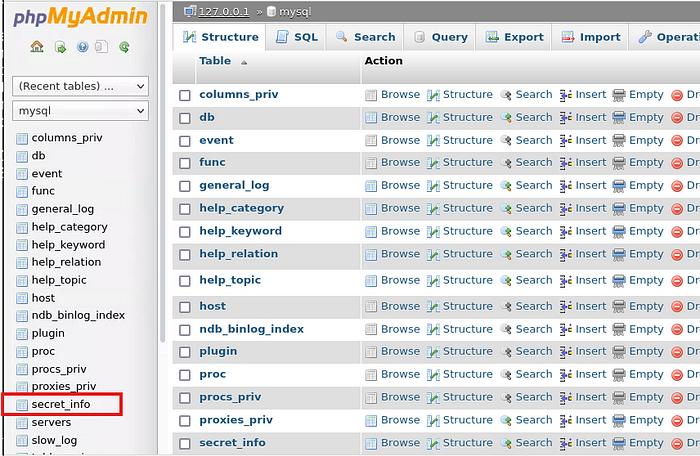
Task: Check the help_category table checkbox
Action: (185, 209)
